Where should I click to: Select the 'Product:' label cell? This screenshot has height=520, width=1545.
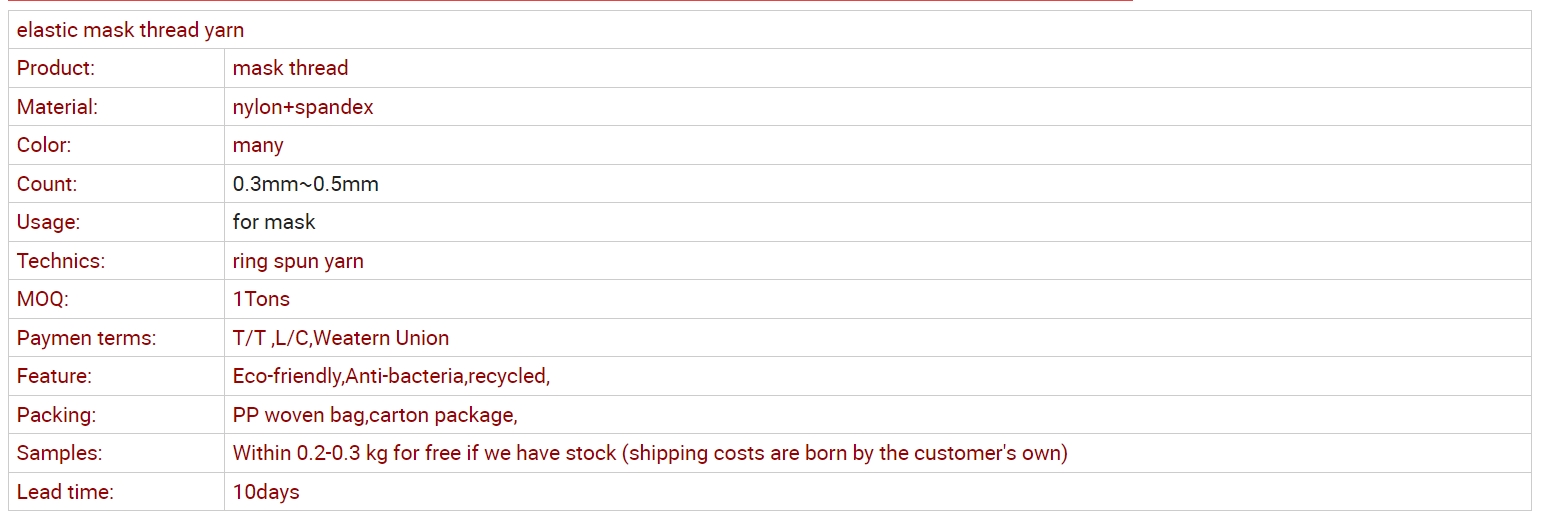pos(56,68)
